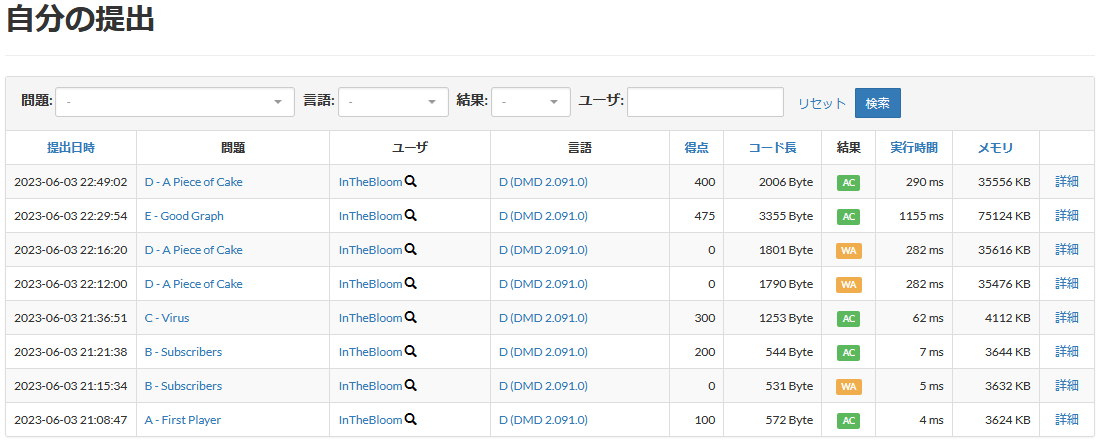Screen dimensions: 1099x441
Task: Click the リセット link
Action: pyautogui.click(x=822, y=103)
